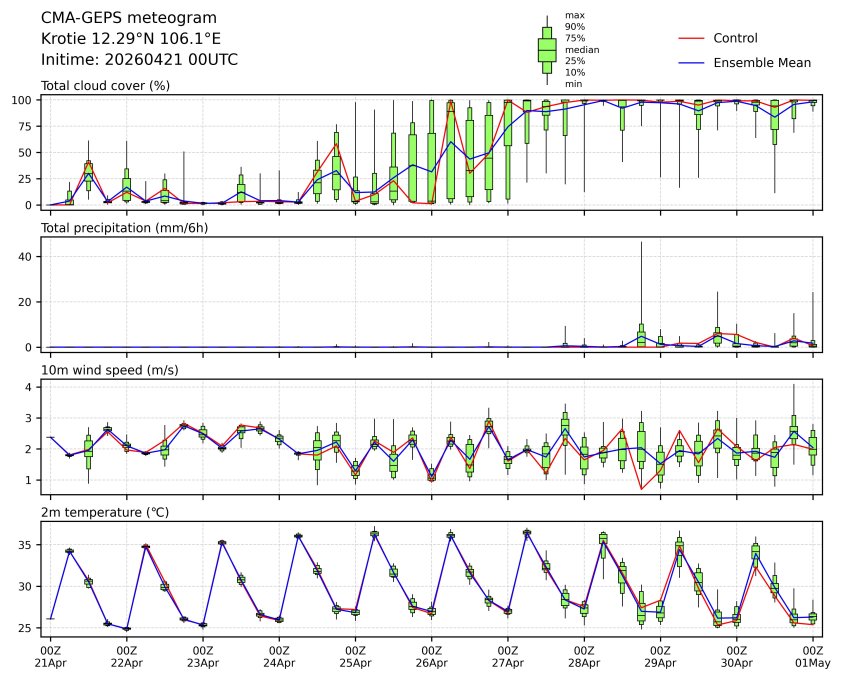
Task: Click the Initime 20260421 00UTC text
Action: pyautogui.click(x=139, y=60)
